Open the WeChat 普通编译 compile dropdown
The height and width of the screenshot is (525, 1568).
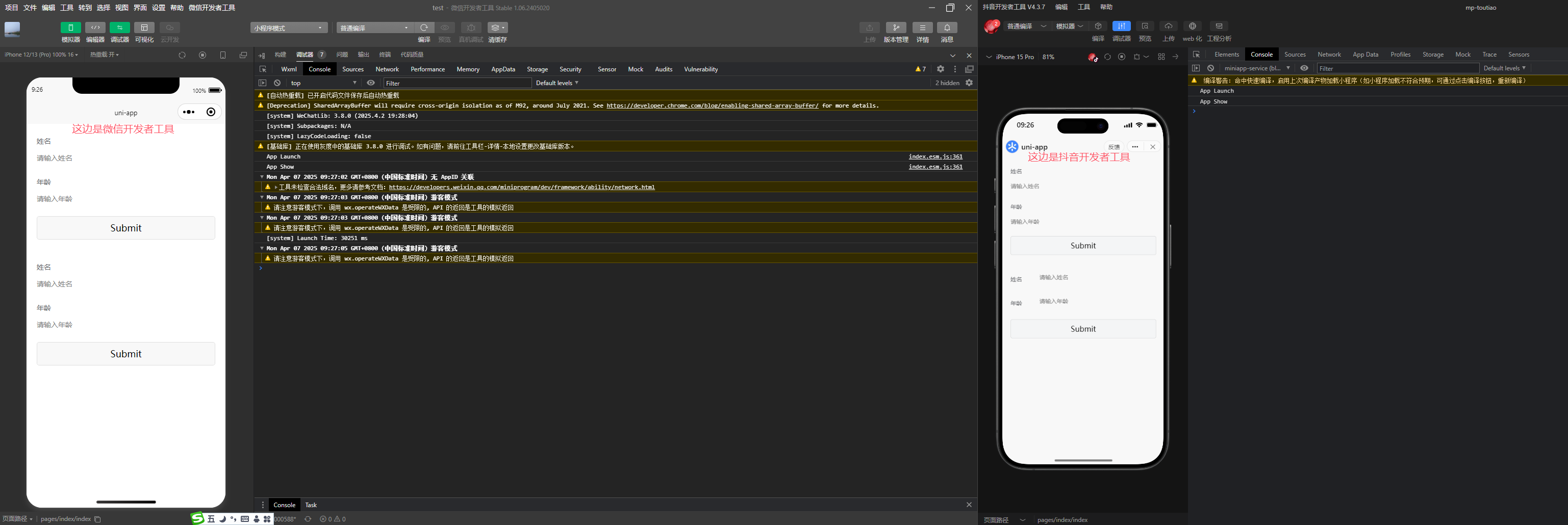coord(375,28)
